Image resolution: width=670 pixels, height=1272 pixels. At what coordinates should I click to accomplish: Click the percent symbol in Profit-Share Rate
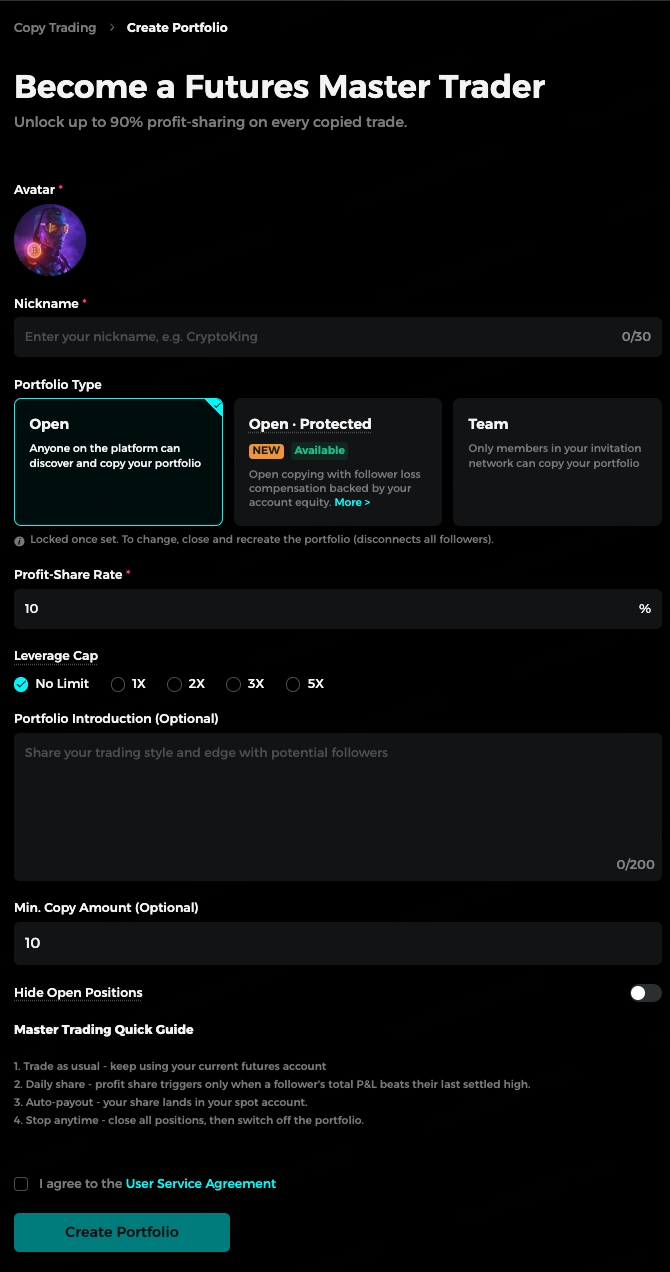point(645,609)
